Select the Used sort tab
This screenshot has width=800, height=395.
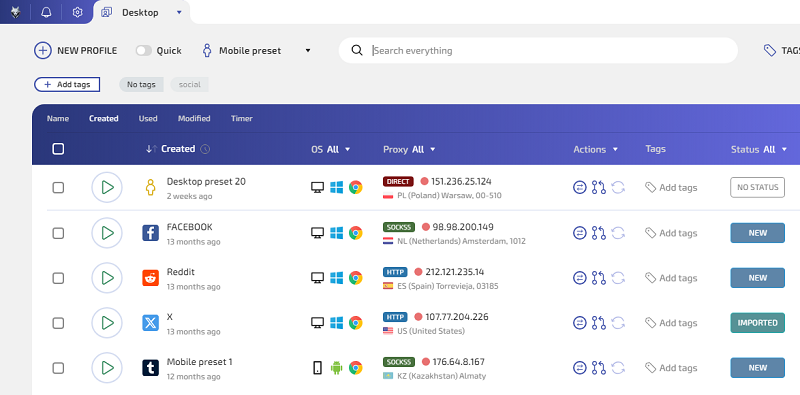pyautogui.click(x=148, y=118)
